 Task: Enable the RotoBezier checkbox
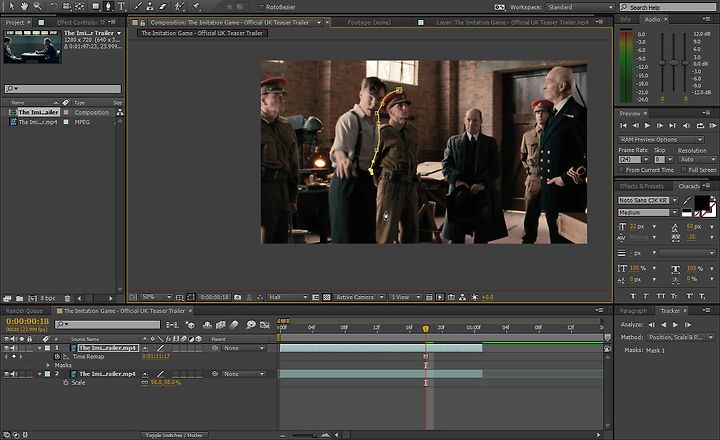[261, 7]
